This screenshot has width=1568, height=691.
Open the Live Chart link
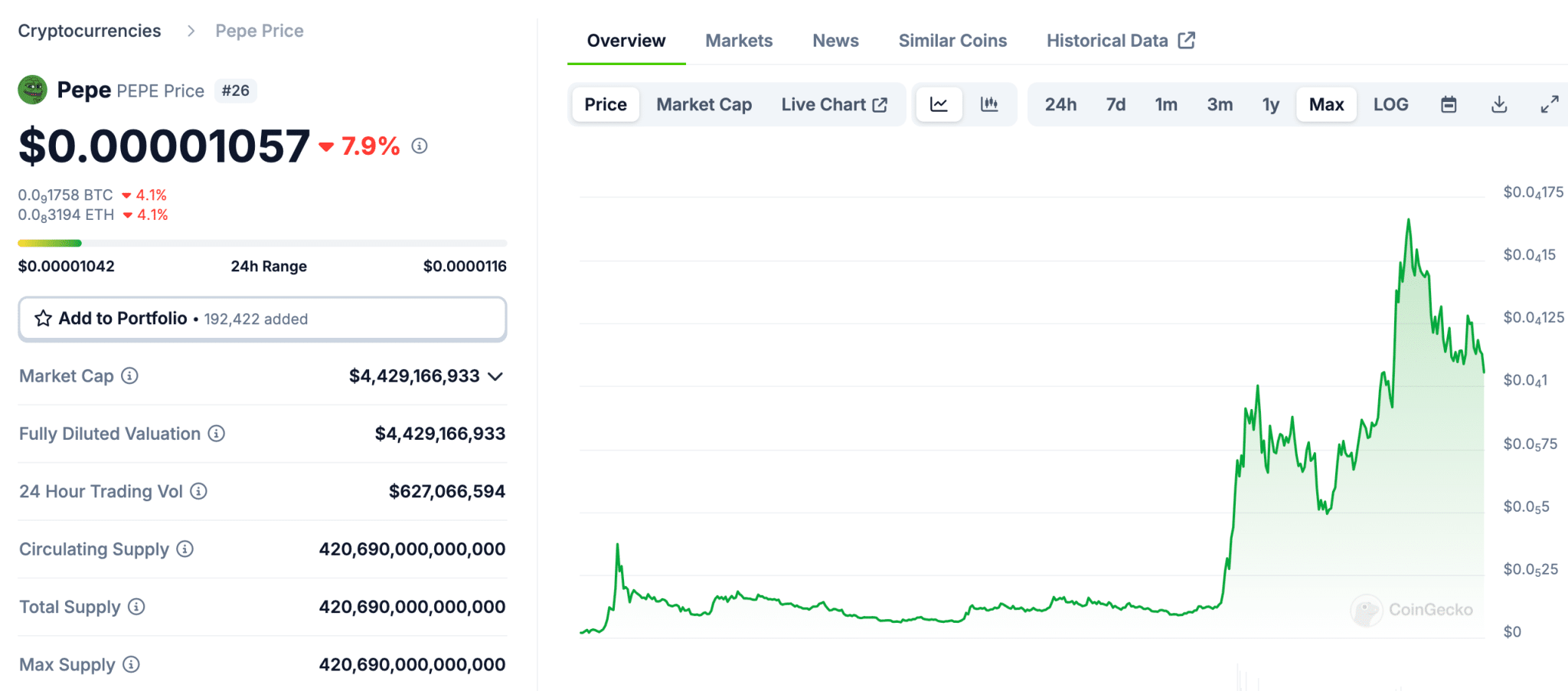(x=834, y=104)
